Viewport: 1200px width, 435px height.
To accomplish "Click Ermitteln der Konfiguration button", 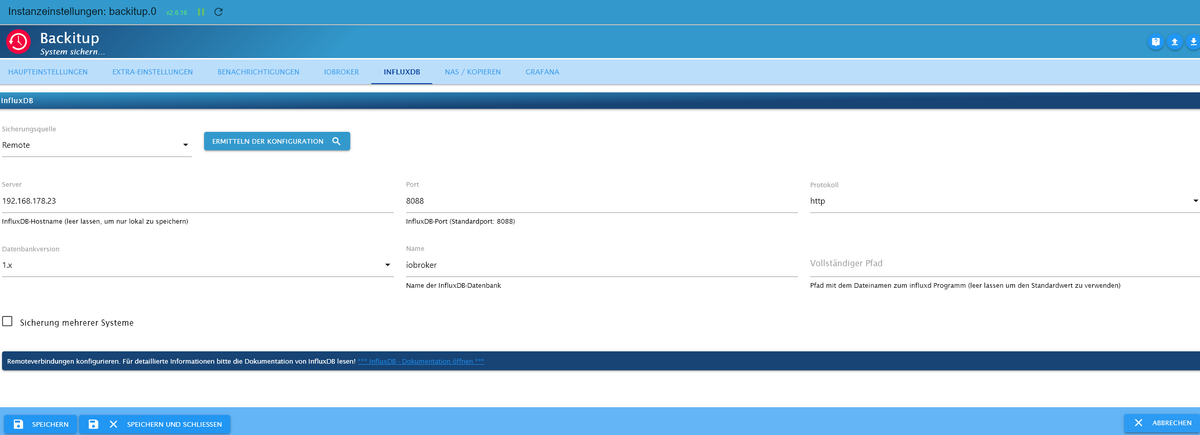I will click(x=277, y=141).
